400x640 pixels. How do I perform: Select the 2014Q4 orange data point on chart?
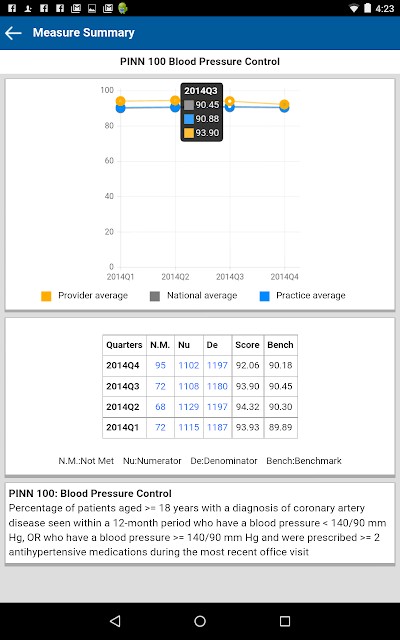pos(284,104)
